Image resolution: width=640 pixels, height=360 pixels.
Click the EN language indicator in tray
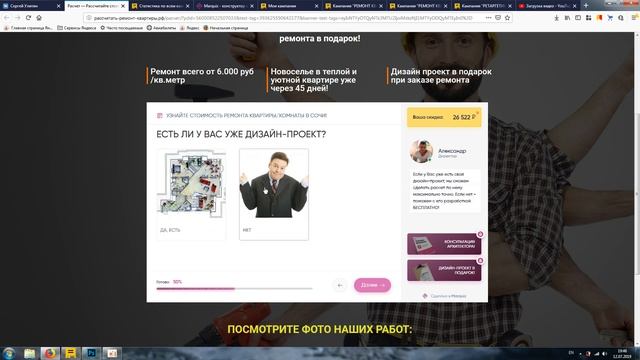(571, 353)
